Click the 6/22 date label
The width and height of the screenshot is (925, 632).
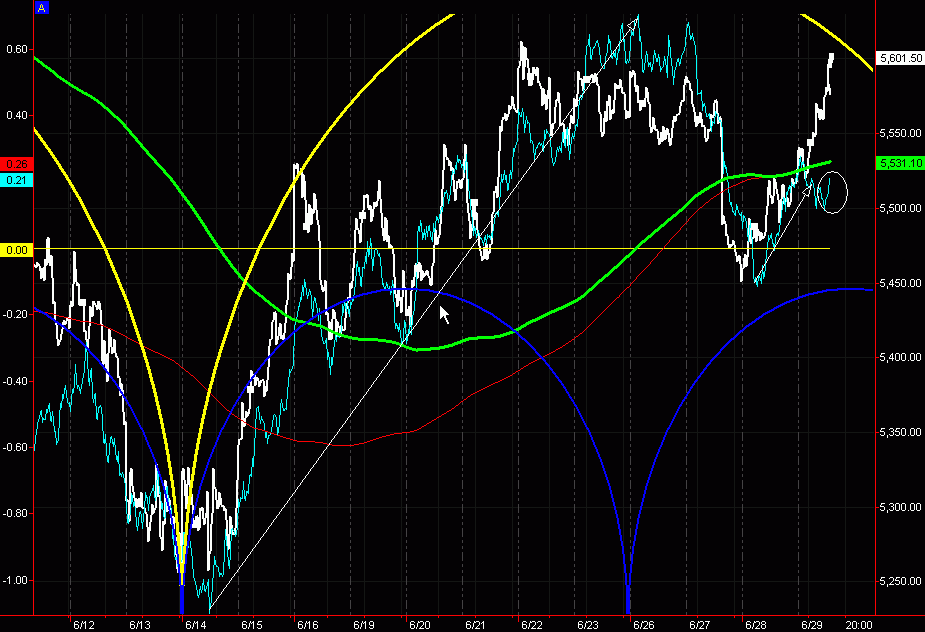coord(532,625)
